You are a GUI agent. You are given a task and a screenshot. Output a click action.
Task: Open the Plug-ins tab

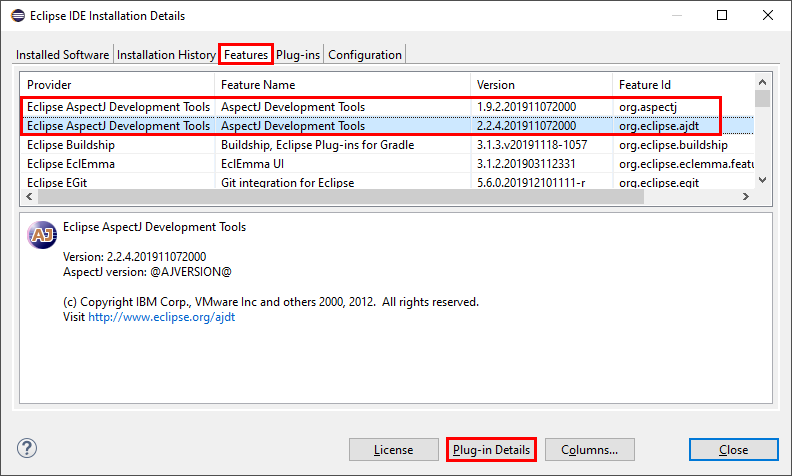click(x=298, y=55)
